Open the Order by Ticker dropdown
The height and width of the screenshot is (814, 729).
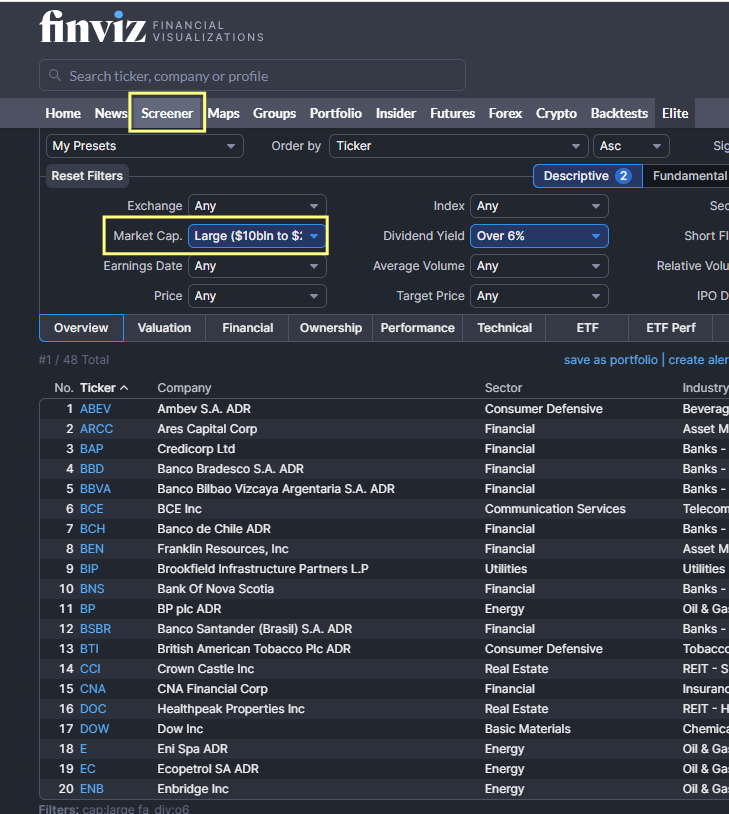pos(458,146)
